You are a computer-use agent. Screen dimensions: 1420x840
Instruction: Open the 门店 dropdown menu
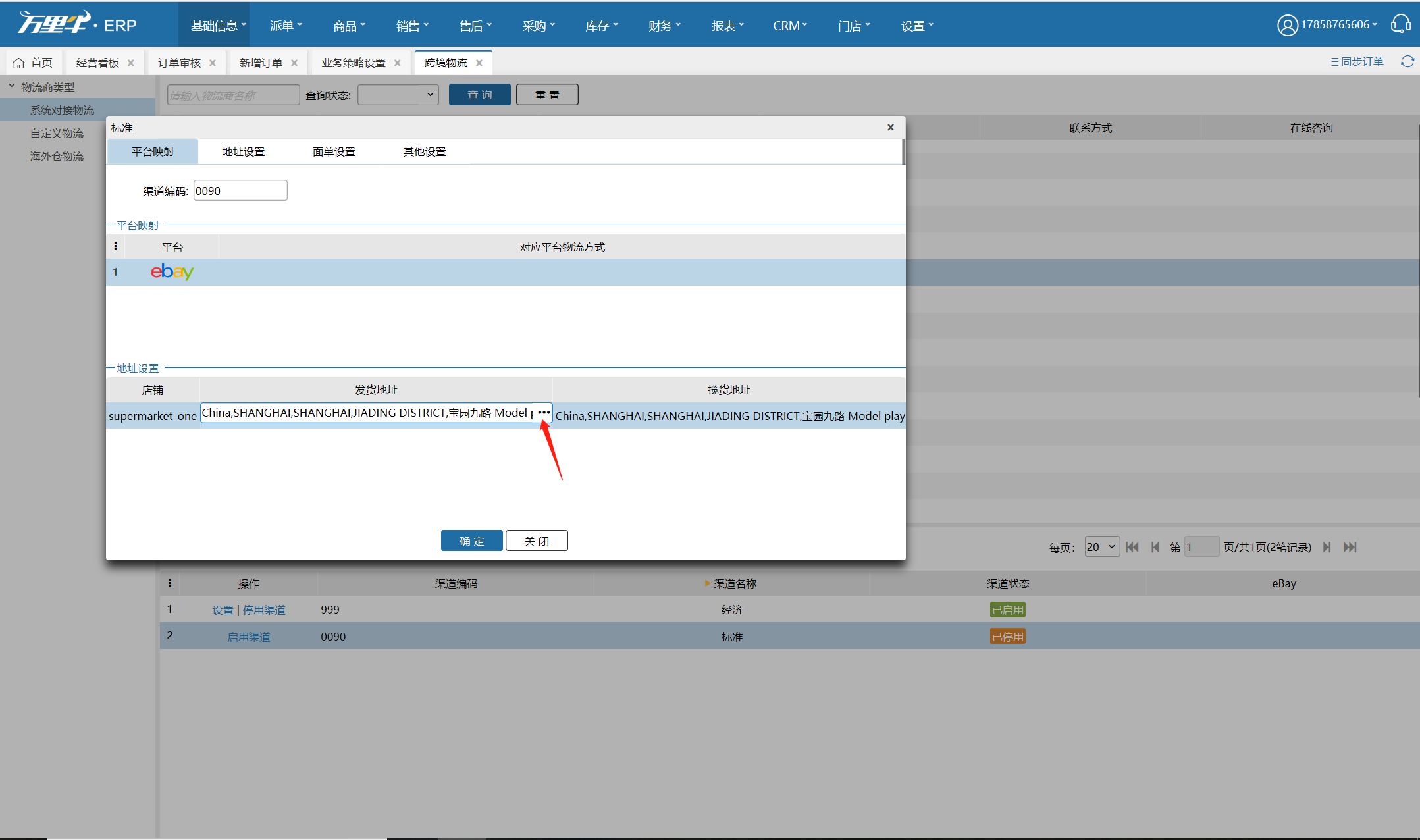pyautogui.click(x=854, y=25)
